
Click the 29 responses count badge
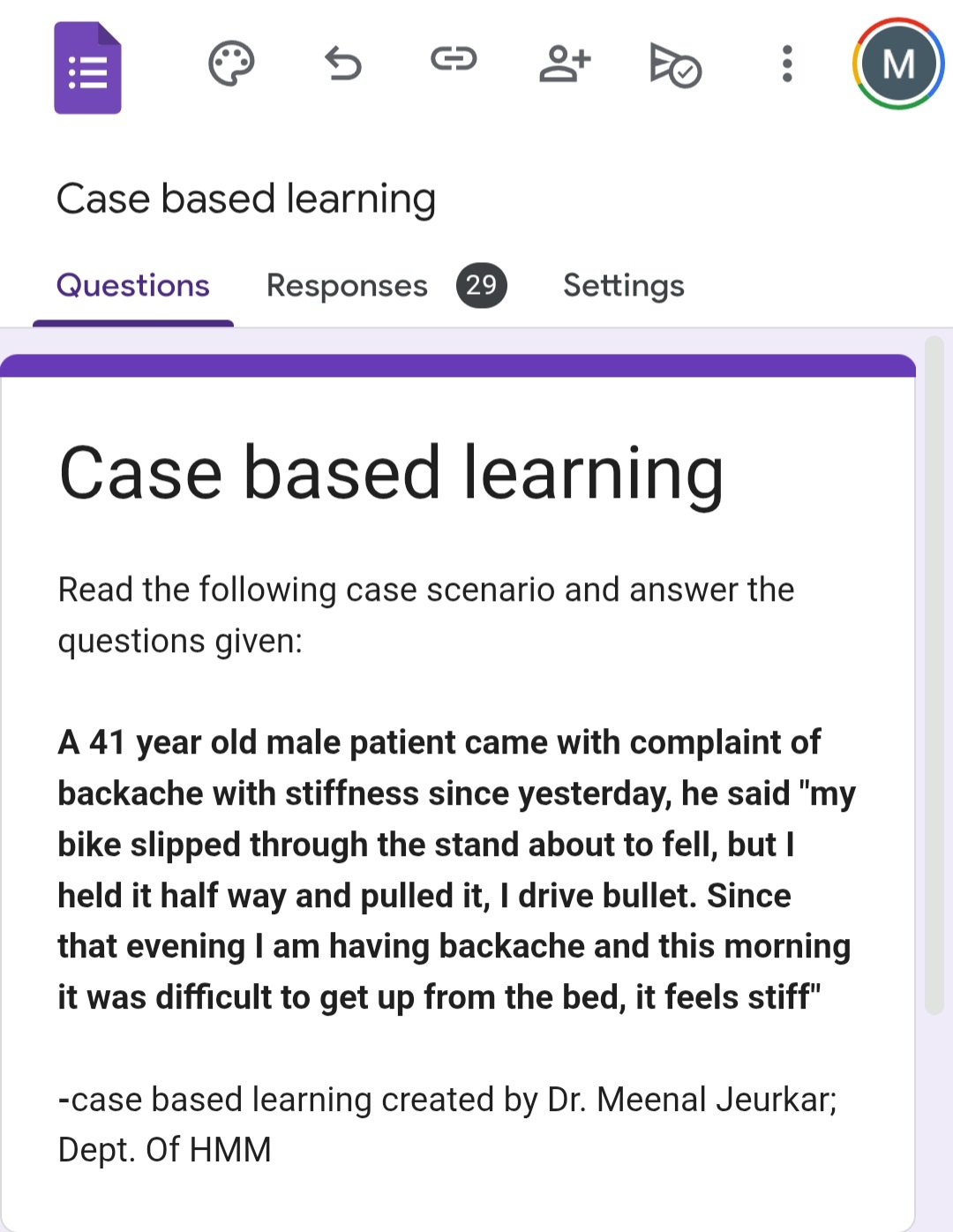pos(481,285)
